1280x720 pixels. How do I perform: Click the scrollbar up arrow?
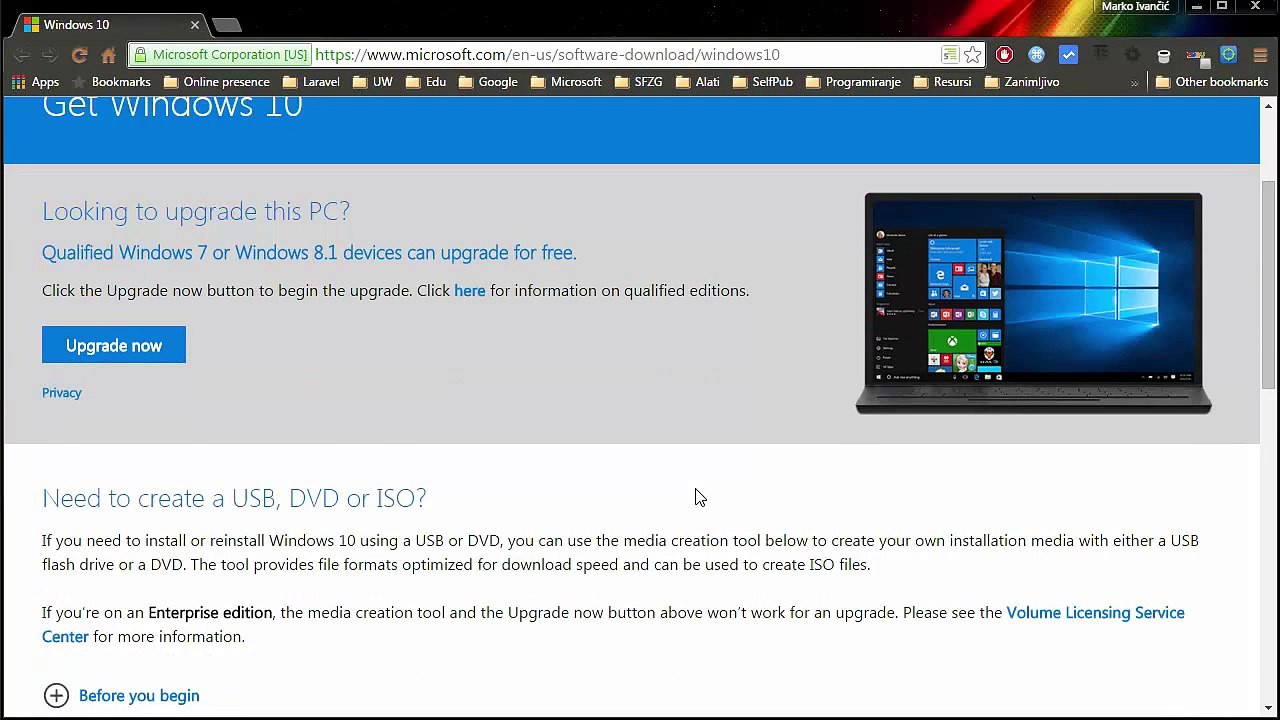1269,106
